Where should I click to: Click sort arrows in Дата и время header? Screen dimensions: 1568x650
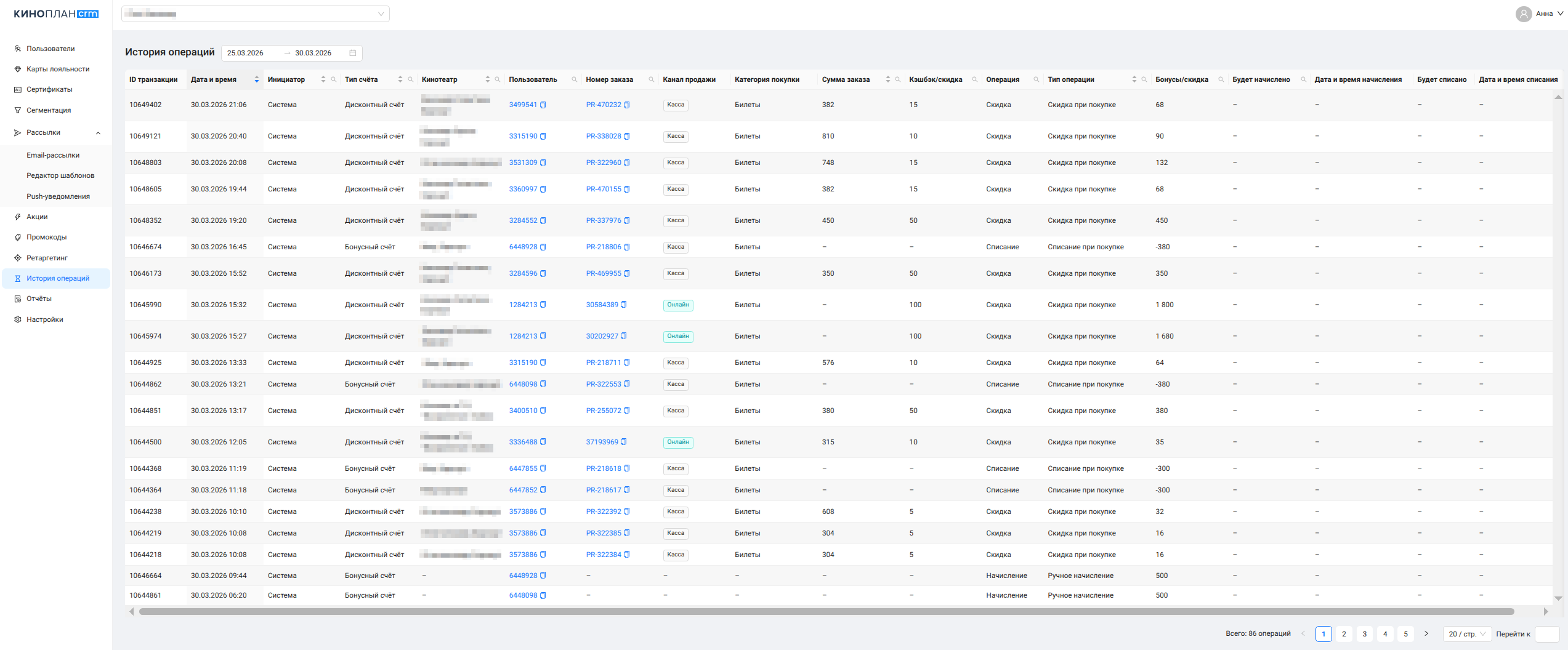256,79
